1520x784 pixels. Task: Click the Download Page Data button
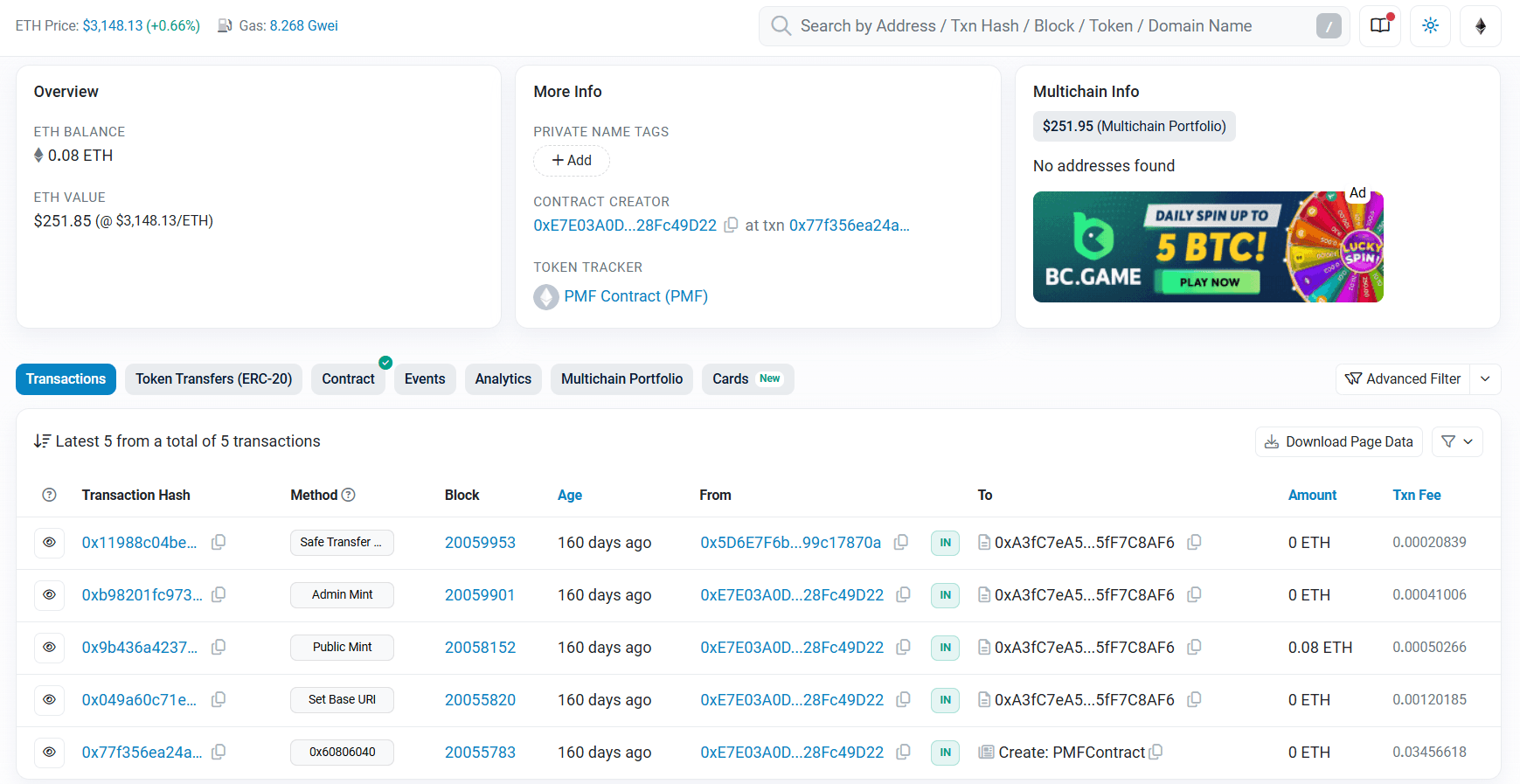tap(1338, 442)
